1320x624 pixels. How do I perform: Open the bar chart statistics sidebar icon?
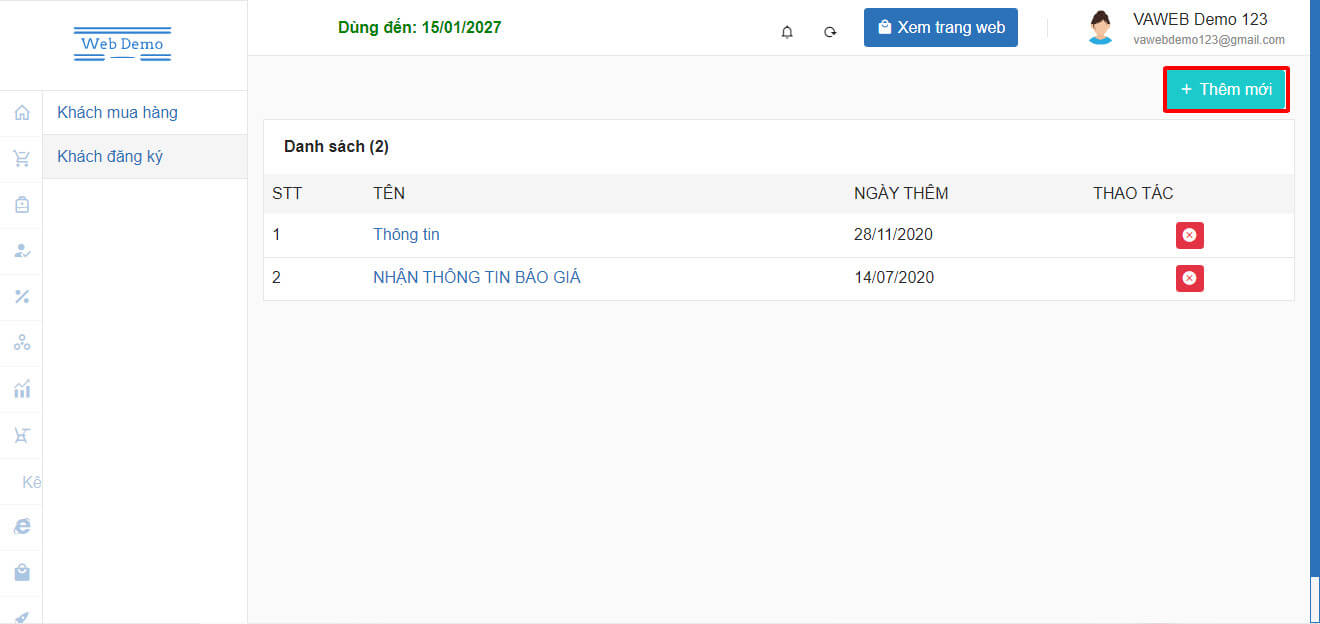tap(22, 389)
